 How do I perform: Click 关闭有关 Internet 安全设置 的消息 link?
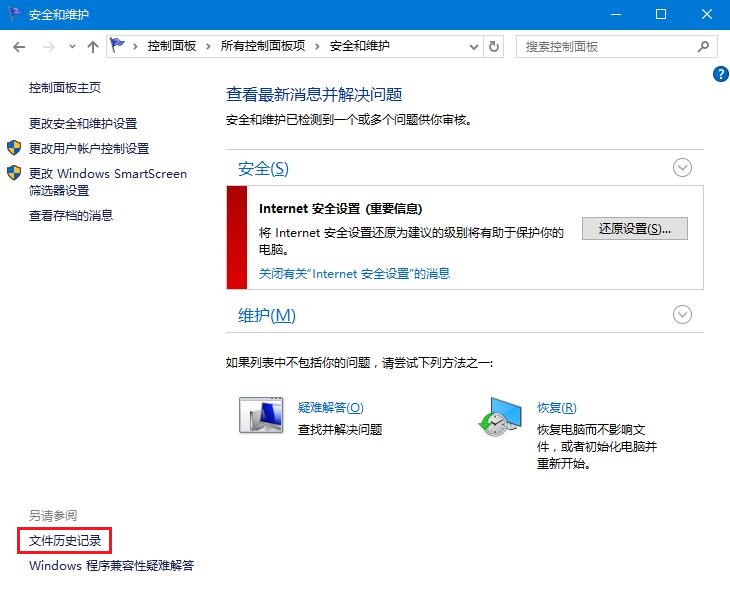point(354,274)
